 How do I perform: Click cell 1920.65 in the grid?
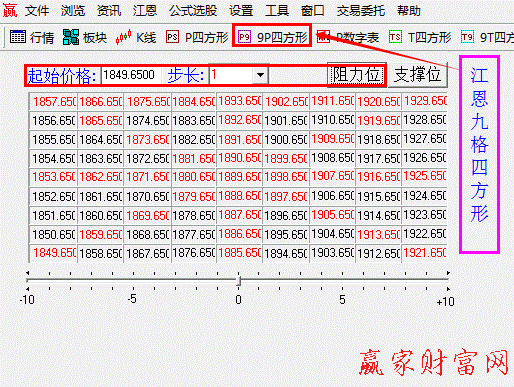pyautogui.click(x=378, y=102)
